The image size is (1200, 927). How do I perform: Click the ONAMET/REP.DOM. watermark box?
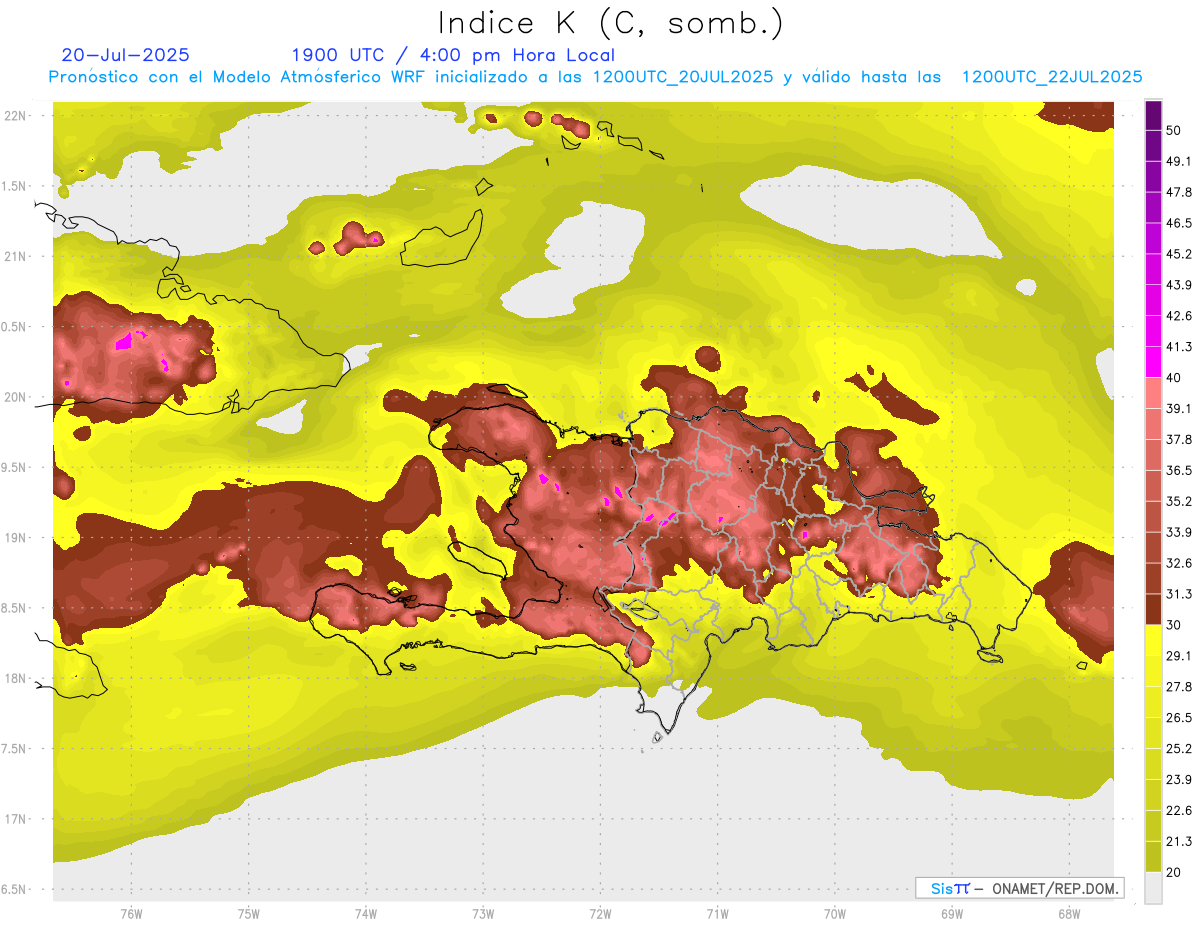point(1019,888)
